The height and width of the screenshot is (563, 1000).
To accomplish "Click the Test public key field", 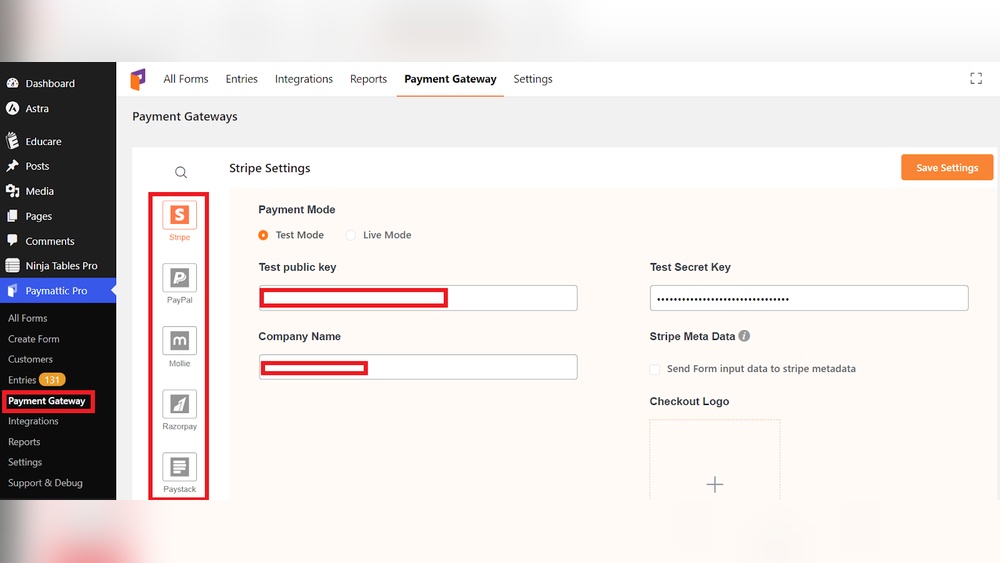I will (418, 298).
